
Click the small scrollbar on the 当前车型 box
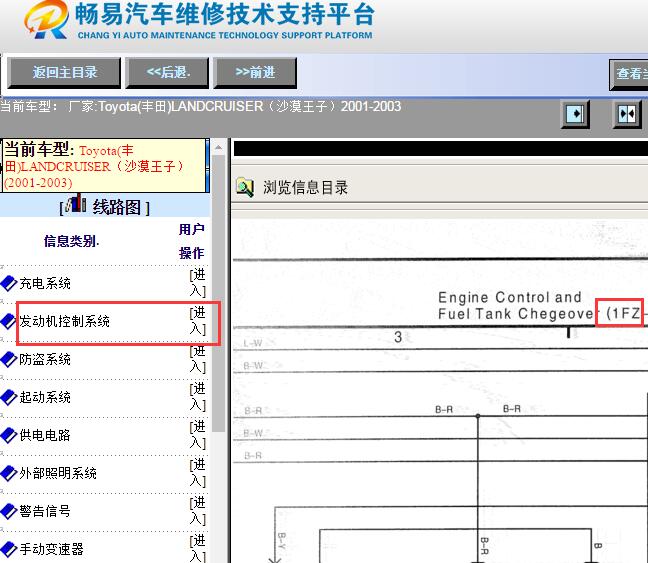[x=207, y=165]
